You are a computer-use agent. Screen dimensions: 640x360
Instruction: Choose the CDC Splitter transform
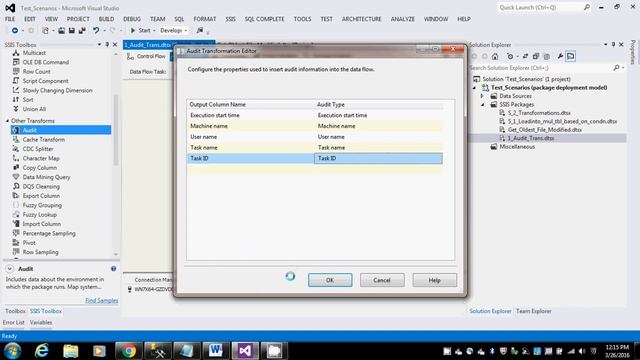[x=38, y=149]
